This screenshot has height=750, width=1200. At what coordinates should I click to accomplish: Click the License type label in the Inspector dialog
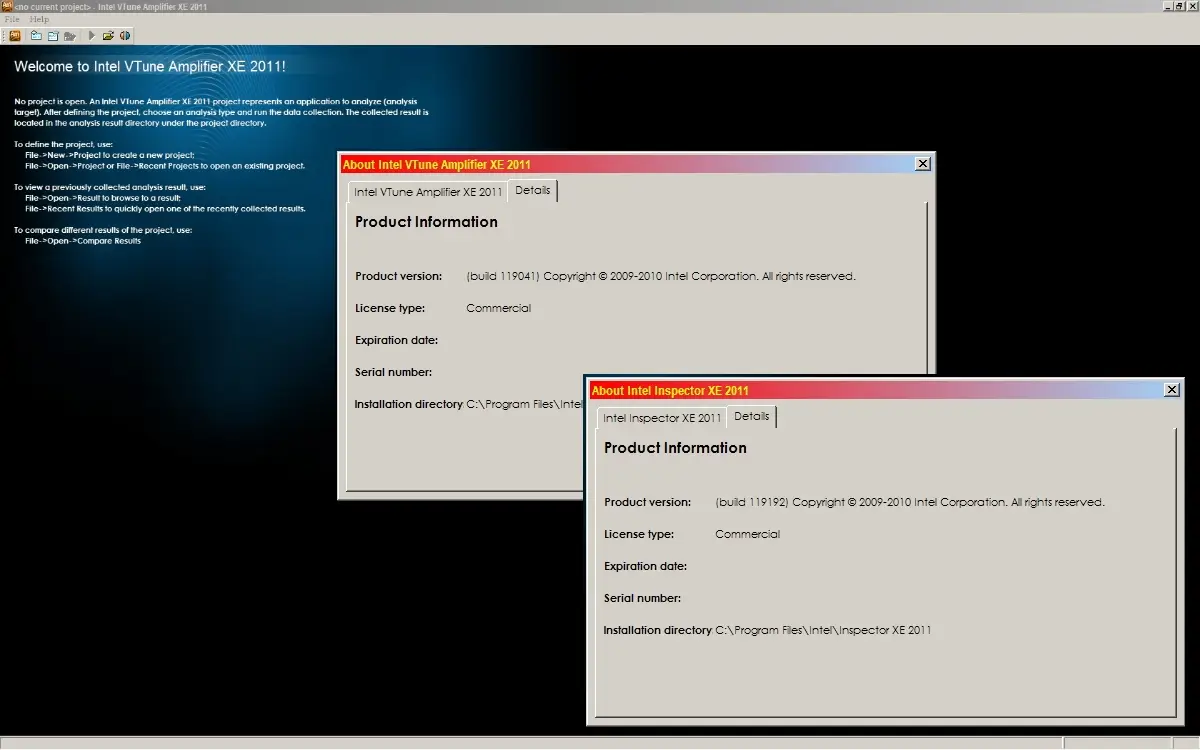(638, 534)
